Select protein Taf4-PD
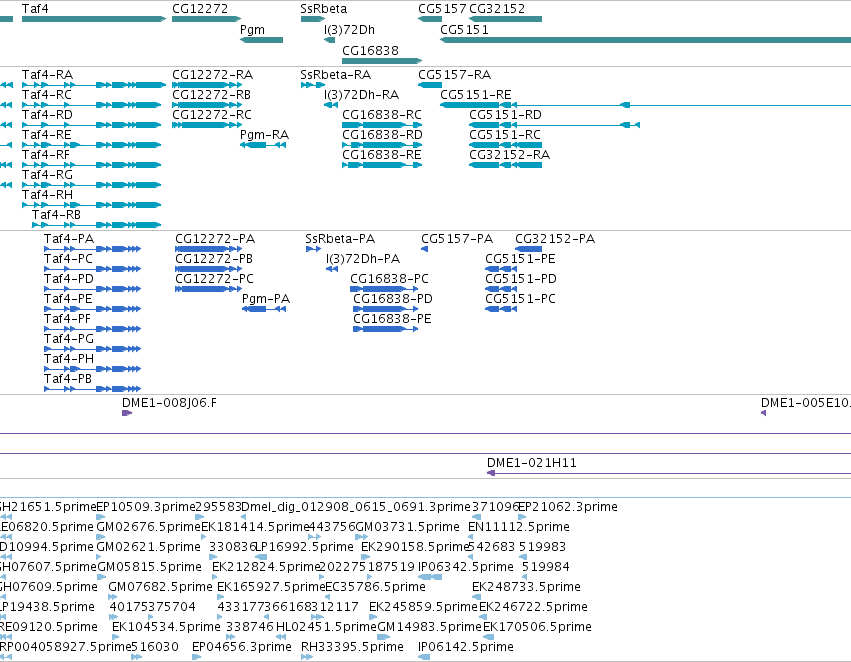 92,289
